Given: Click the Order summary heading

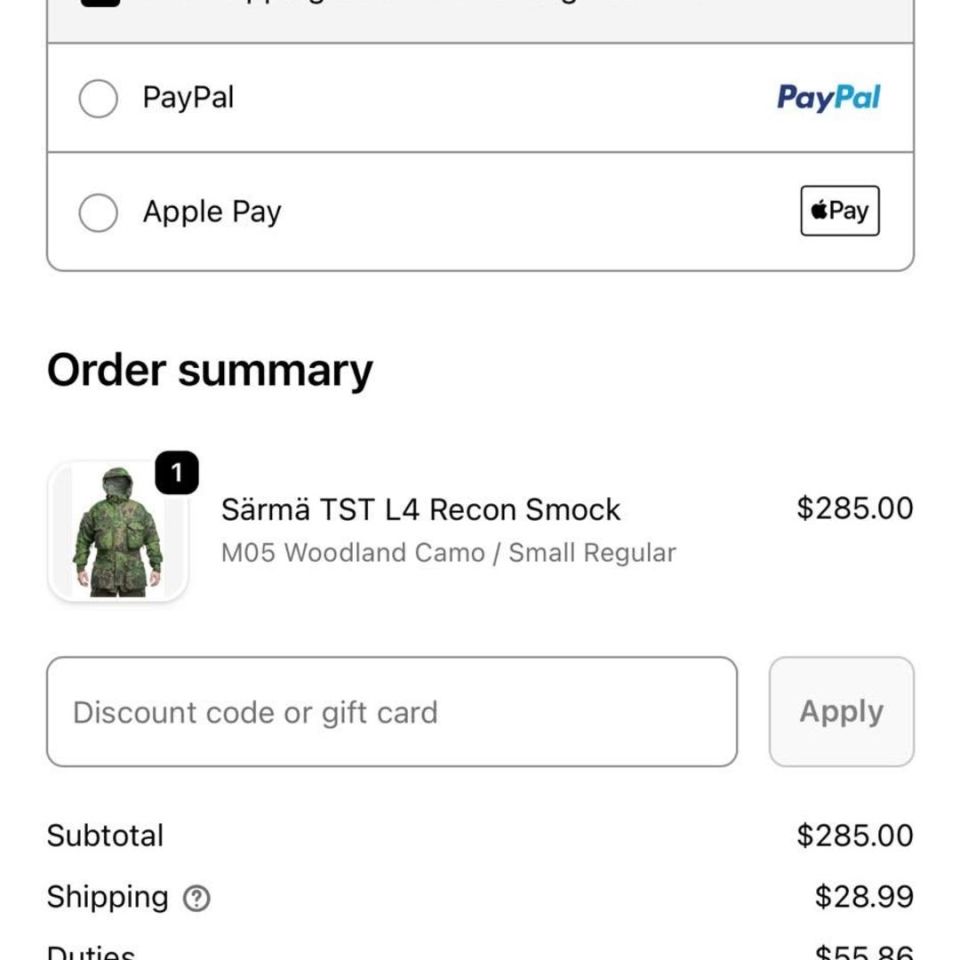Looking at the screenshot, I should [211, 369].
